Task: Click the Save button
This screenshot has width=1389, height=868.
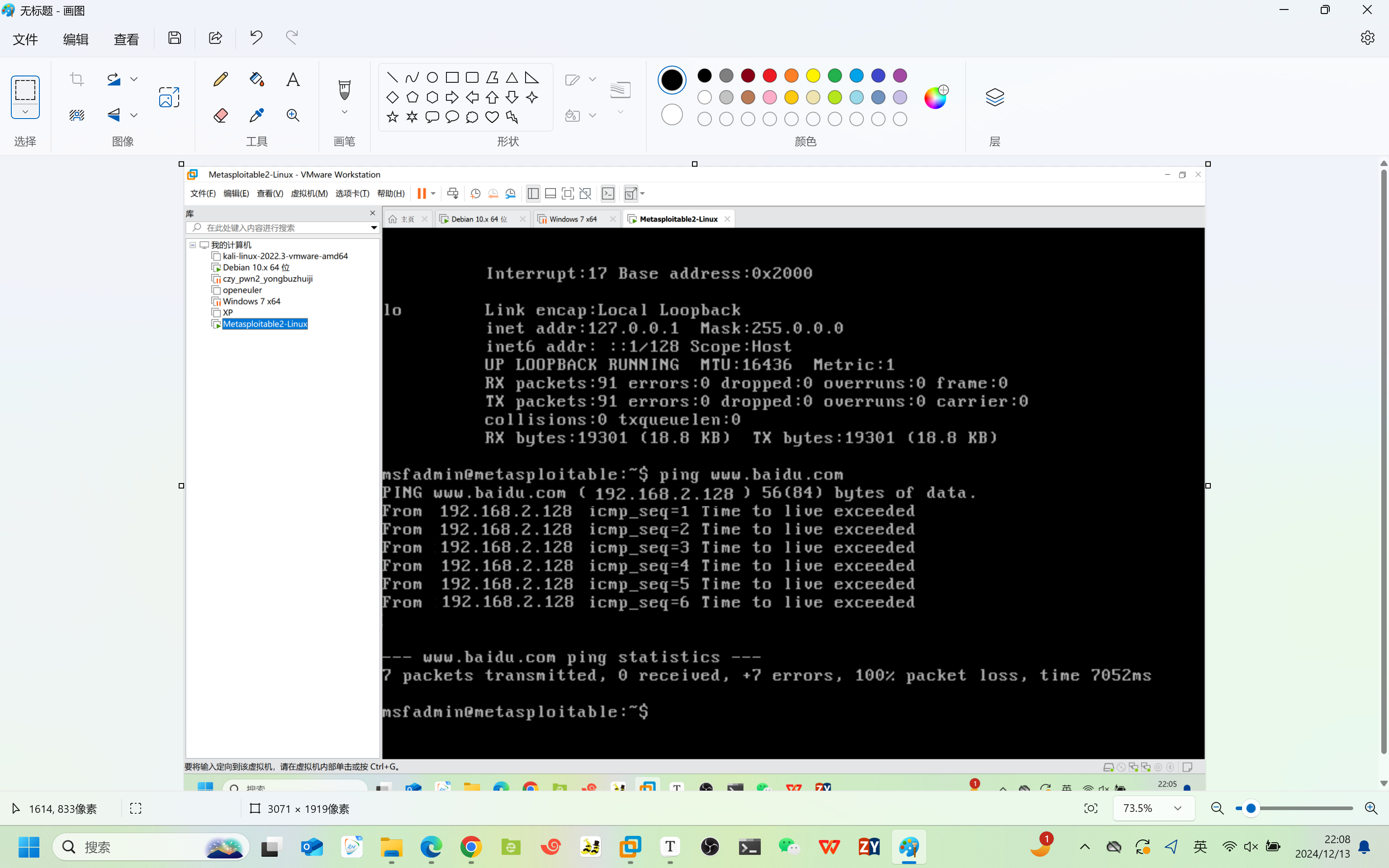Action: pos(175,38)
